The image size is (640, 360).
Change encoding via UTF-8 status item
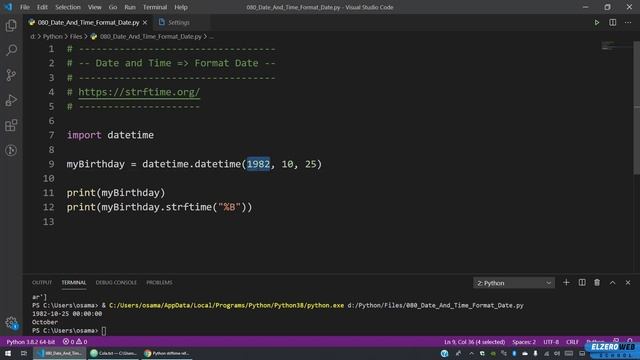(551, 342)
